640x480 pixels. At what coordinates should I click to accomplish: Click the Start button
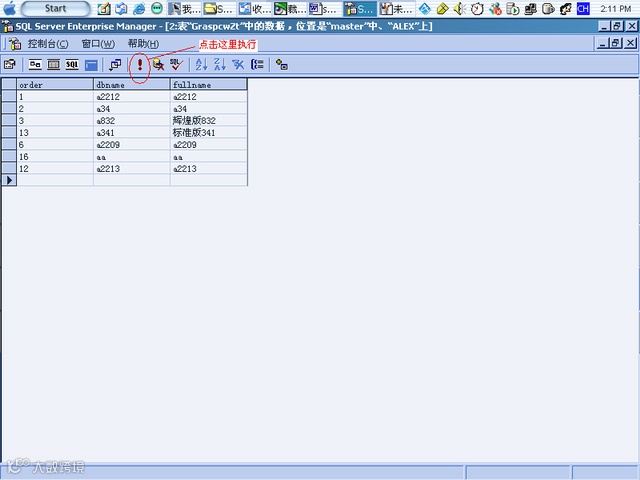(x=56, y=8)
